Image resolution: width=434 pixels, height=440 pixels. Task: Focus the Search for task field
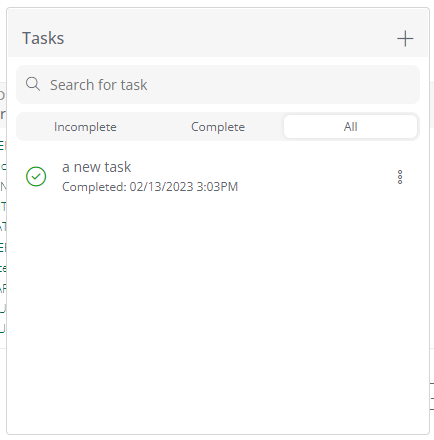tap(218, 84)
